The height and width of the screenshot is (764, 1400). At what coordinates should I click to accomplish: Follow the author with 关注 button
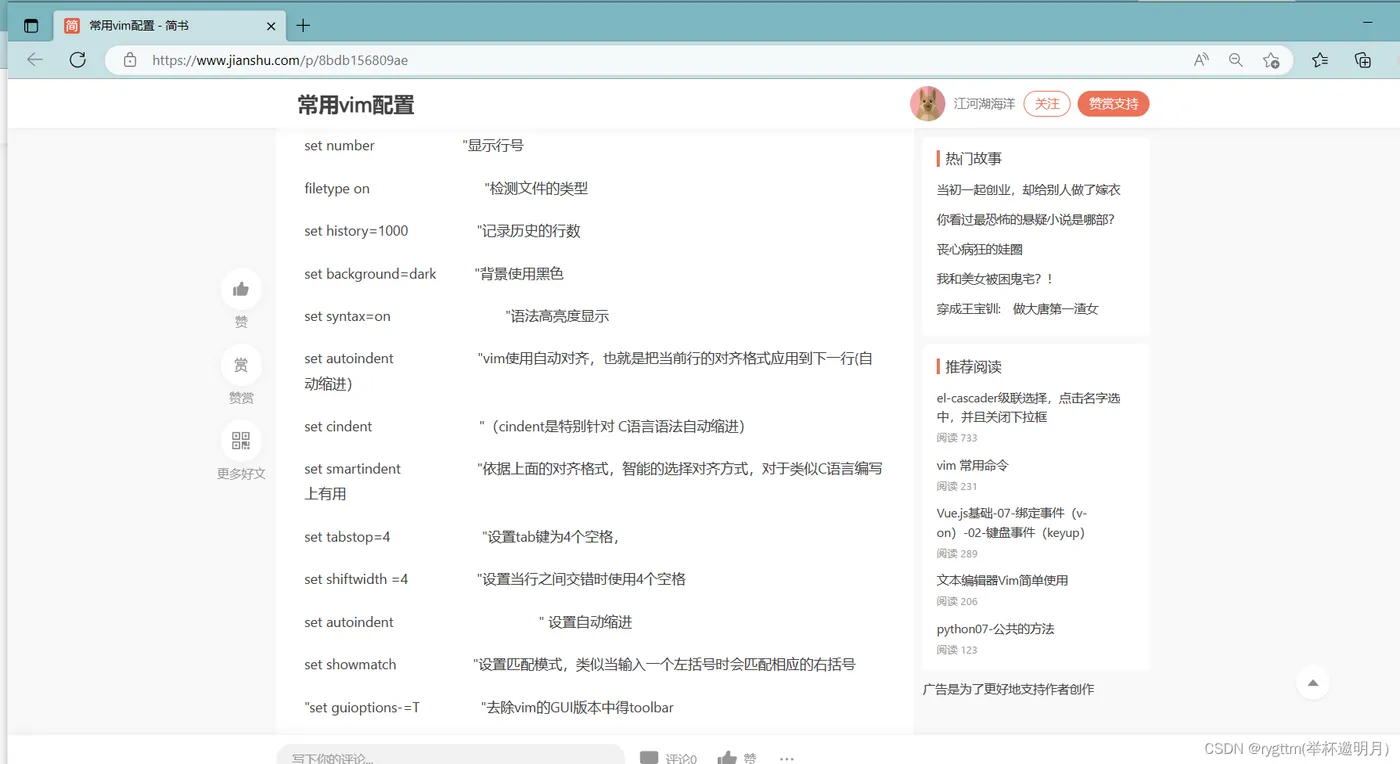point(1047,104)
